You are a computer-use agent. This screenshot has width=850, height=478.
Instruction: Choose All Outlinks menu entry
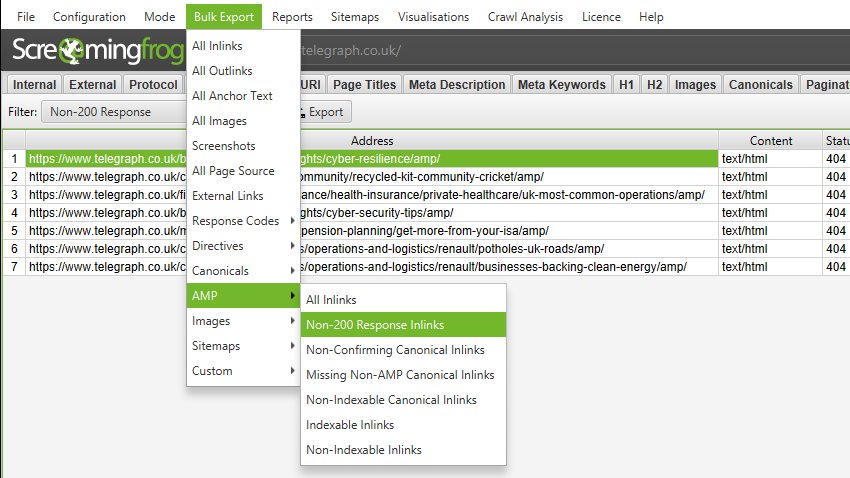(243, 71)
